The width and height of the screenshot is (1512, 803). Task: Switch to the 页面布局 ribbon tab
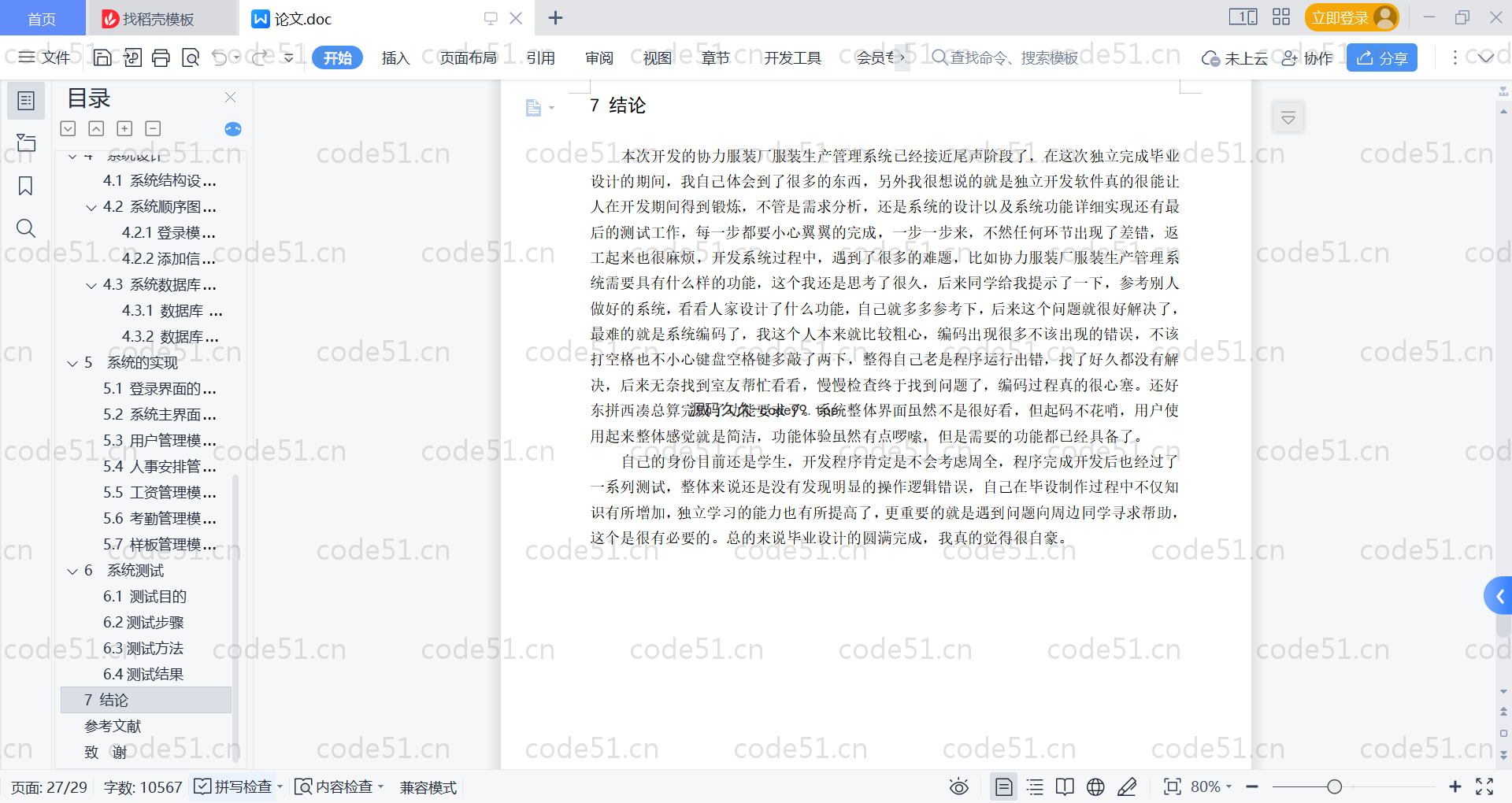coord(468,57)
